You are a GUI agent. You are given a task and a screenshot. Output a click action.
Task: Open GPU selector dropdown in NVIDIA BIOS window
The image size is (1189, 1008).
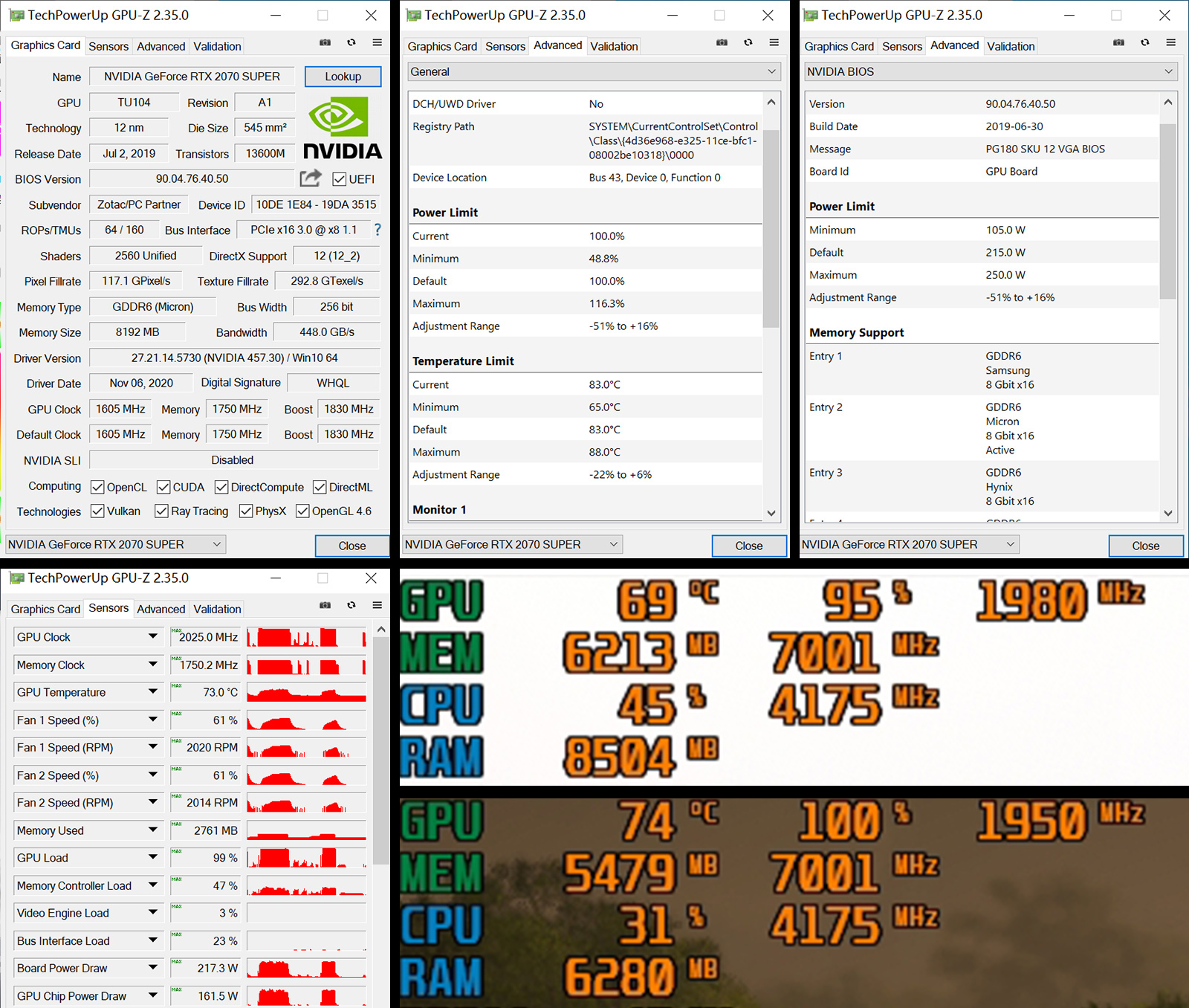click(909, 545)
